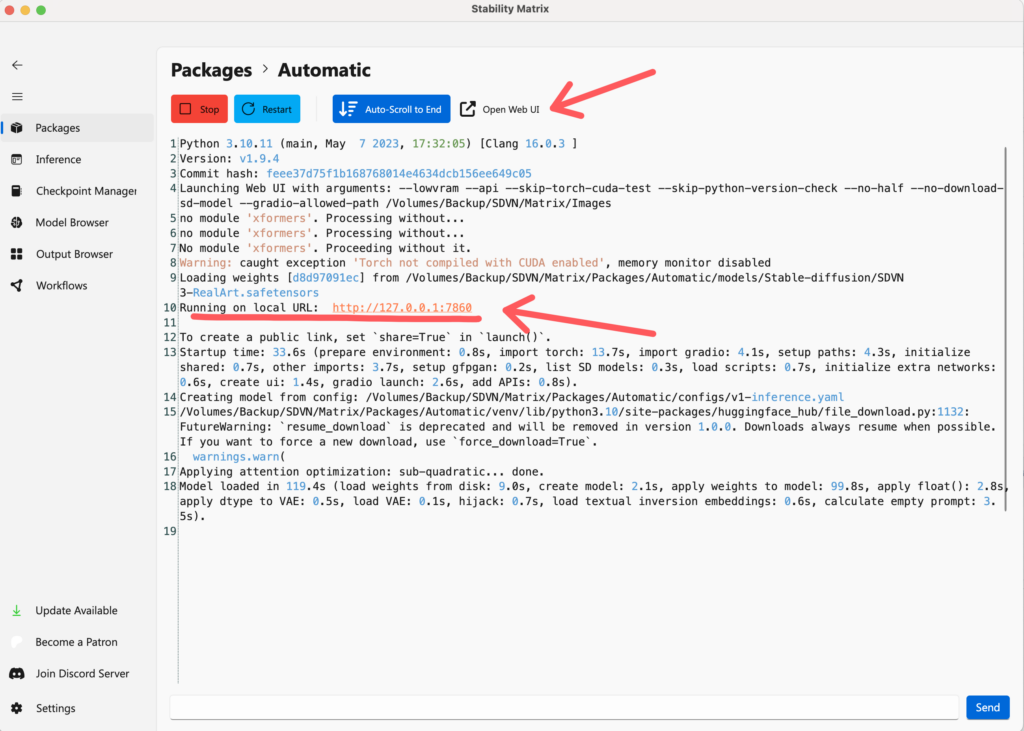Viewport: 1024px width, 731px height.
Task: Open the local URL http://127.0.0.1:7860
Action: pos(401,308)
